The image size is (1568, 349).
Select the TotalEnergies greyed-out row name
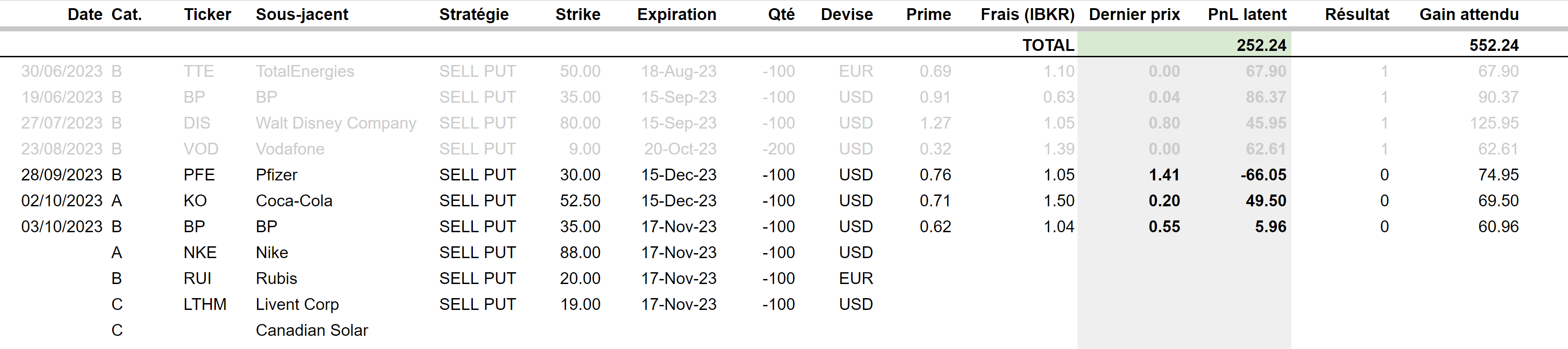click(x=304, y=71)
